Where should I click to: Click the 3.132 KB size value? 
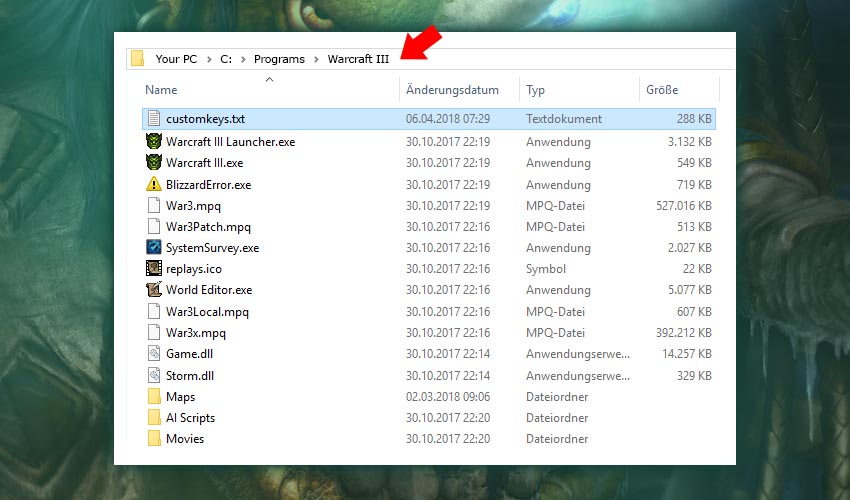[x=690, y=142]
